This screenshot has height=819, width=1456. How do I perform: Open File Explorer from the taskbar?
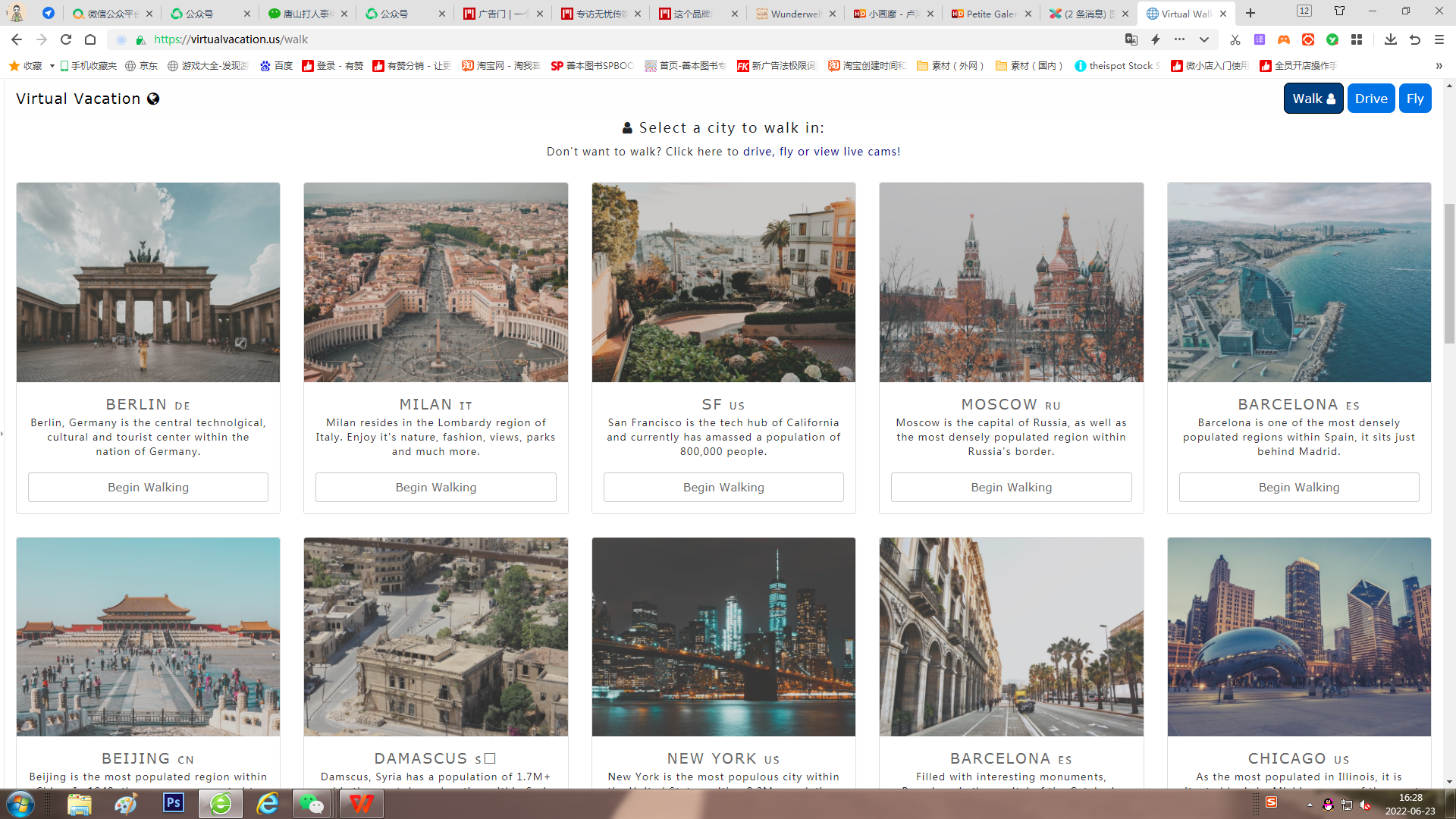[x=79, y=804]
